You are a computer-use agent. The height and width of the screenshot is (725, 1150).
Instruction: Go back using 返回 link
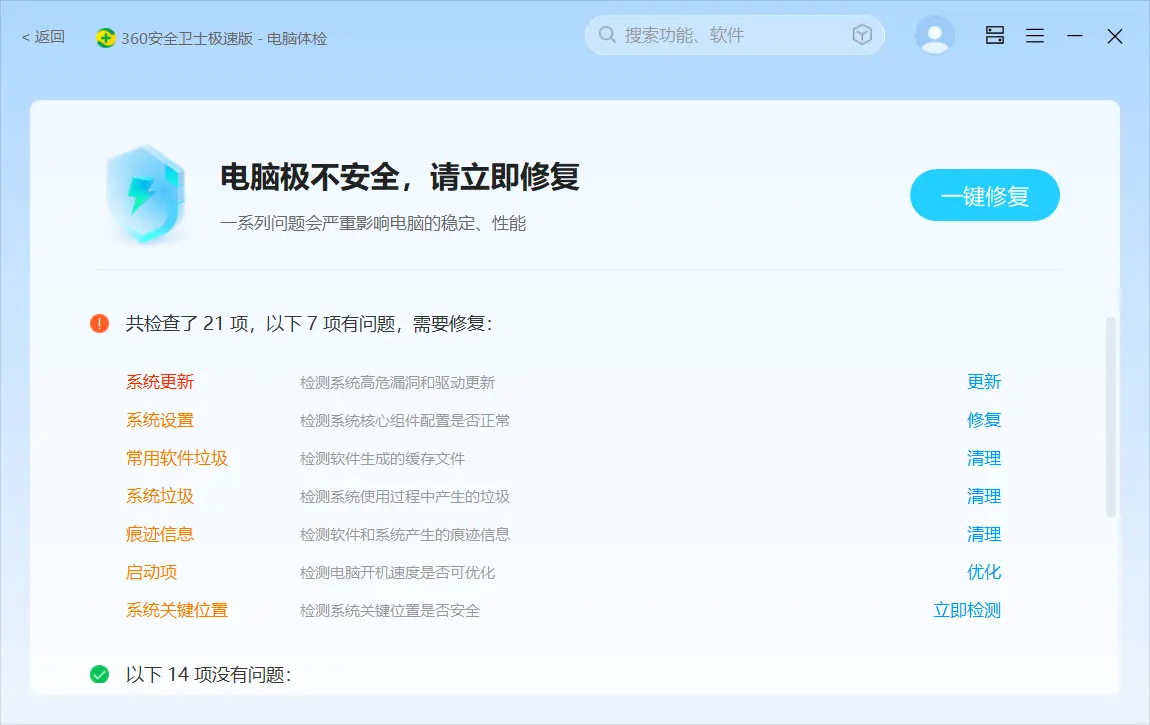43,37
